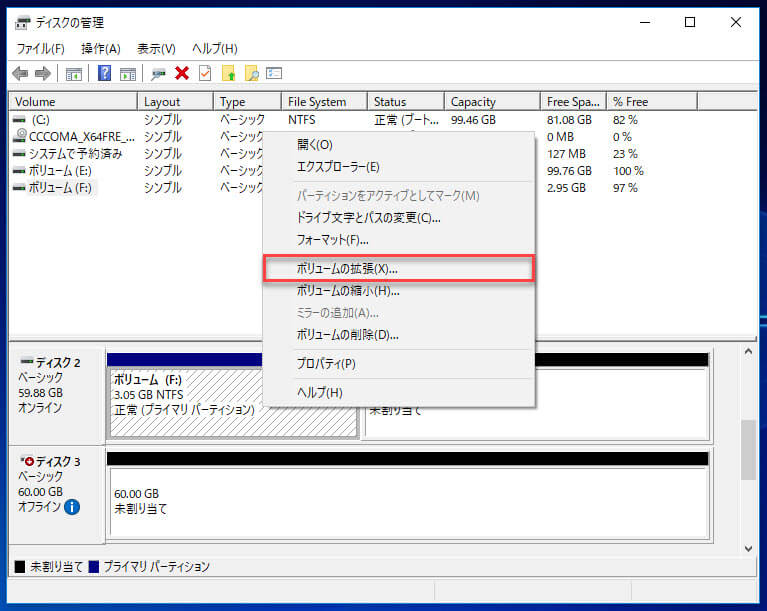Image resolution: width=767 pixels, height=611 pixels.
Task: Sort by the Capacity column header
Action: click(x=473, y=101)
